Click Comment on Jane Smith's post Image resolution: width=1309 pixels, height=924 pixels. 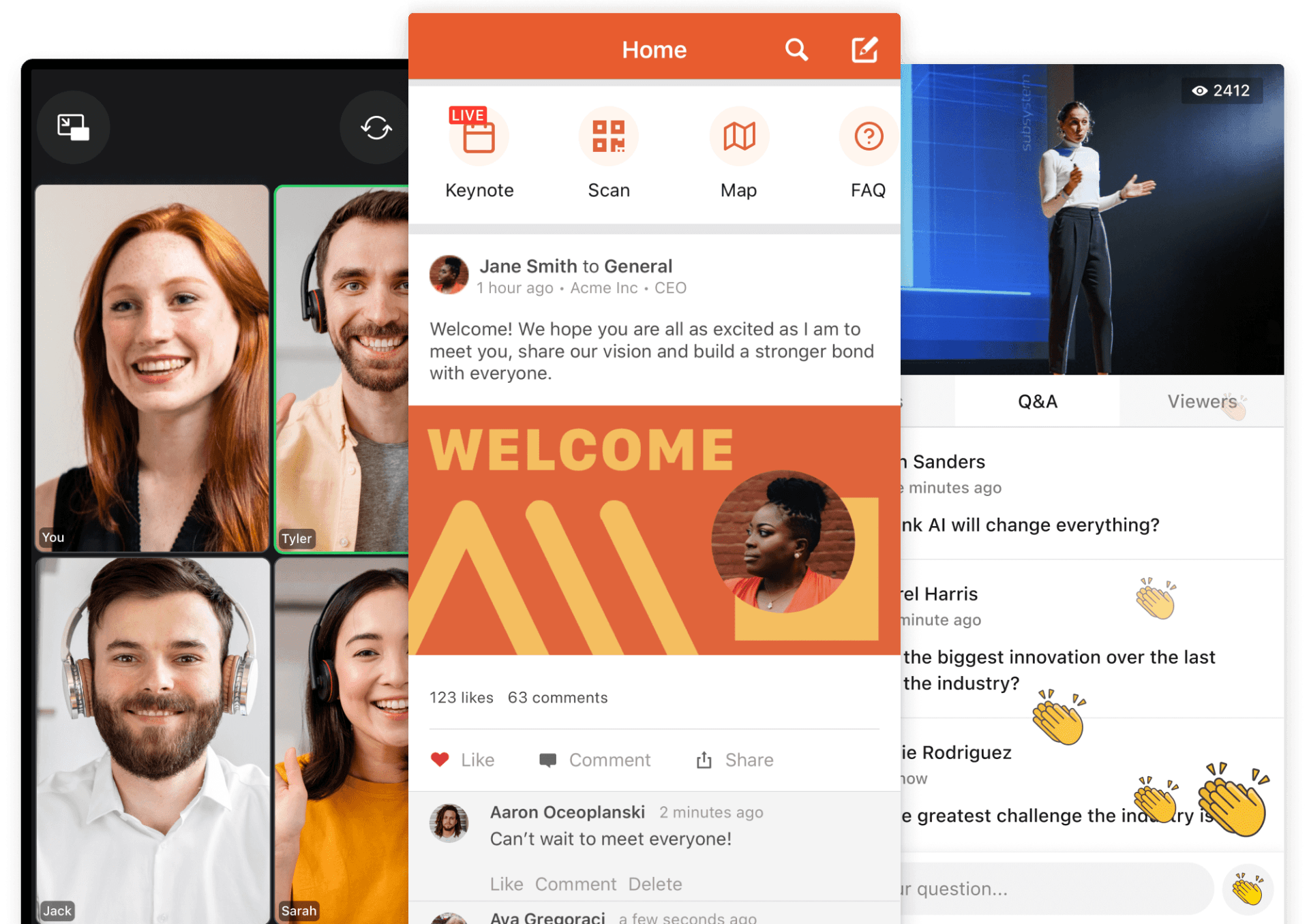click(x=608, y=758)
